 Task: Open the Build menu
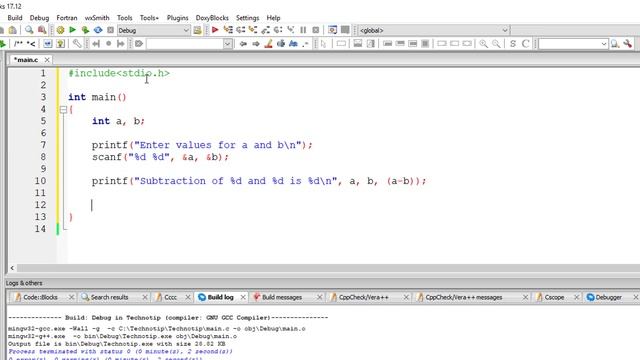15,18
